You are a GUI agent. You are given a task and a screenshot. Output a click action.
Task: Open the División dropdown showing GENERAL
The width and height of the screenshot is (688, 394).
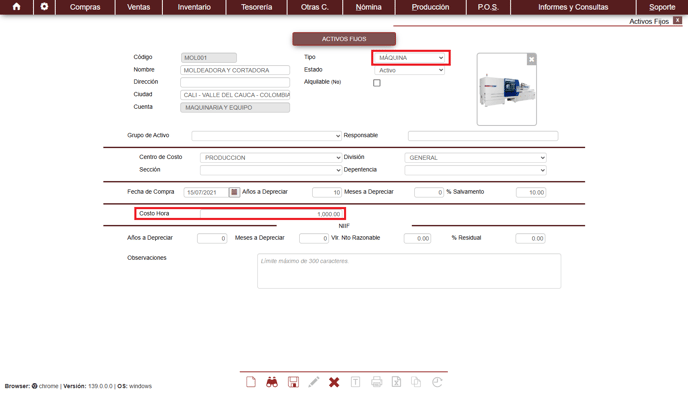(x=476, y=158)
